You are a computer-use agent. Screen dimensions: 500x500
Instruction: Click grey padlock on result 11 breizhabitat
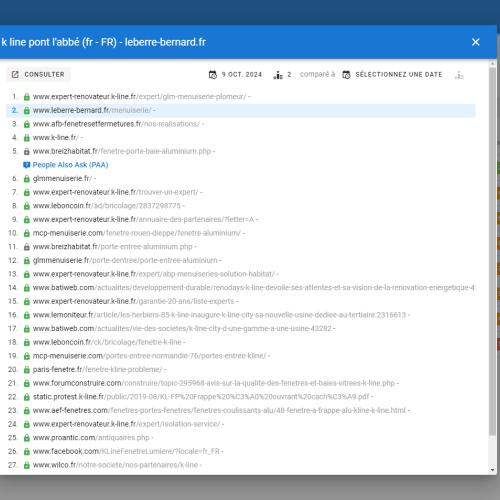point(27,247)
